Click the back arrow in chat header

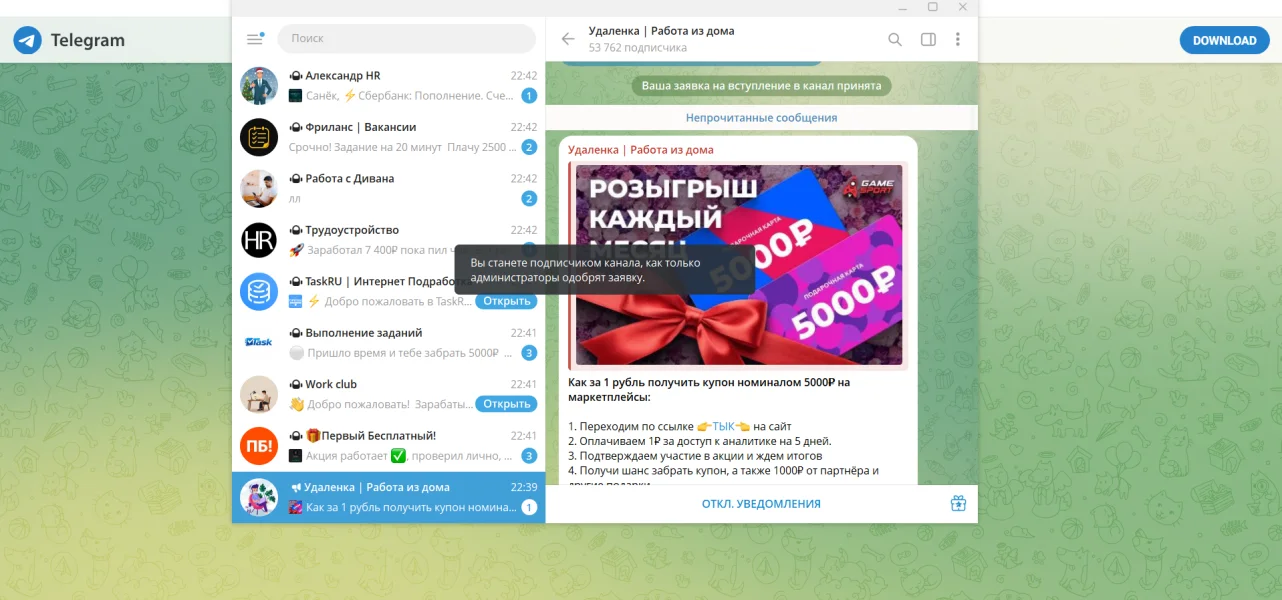point(568,39)
